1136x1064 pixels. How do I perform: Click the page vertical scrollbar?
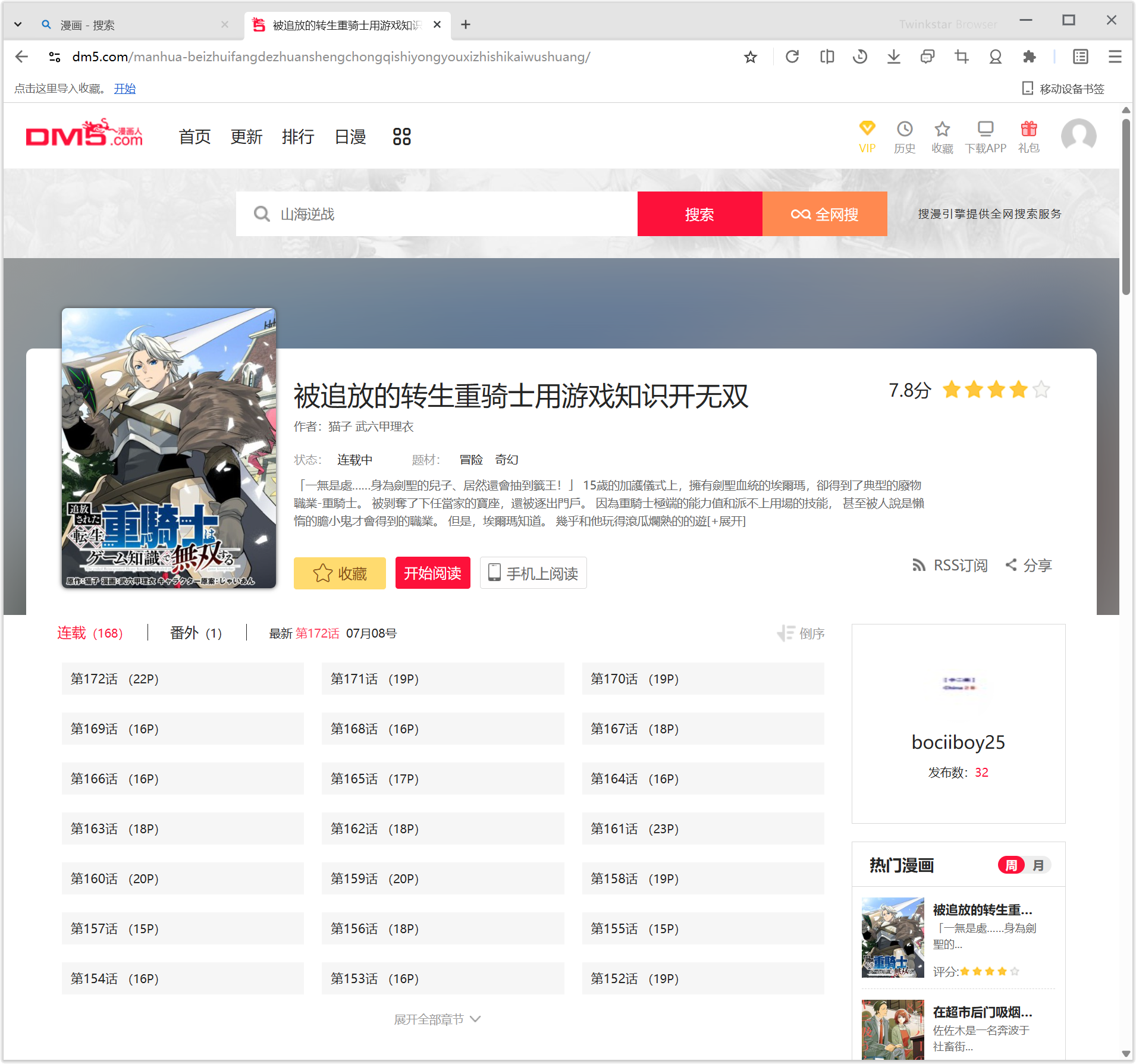1126,206
